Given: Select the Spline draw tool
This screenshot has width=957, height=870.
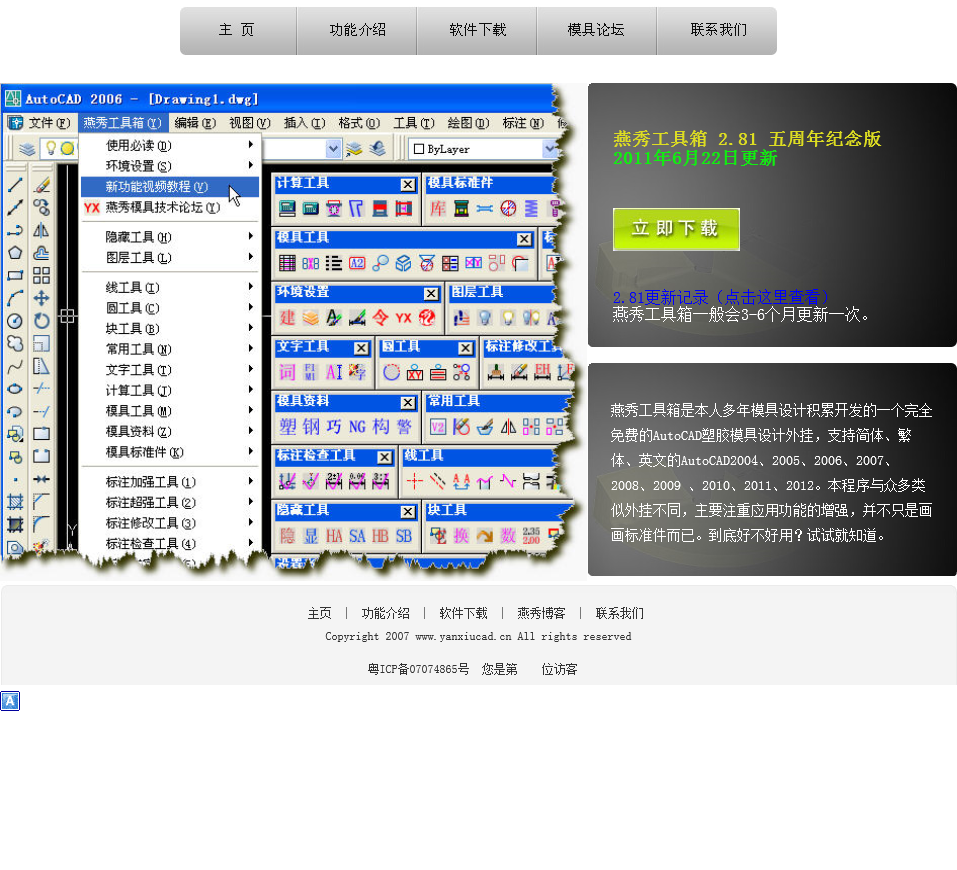Looking at the screenshot, I should point(15,366).
